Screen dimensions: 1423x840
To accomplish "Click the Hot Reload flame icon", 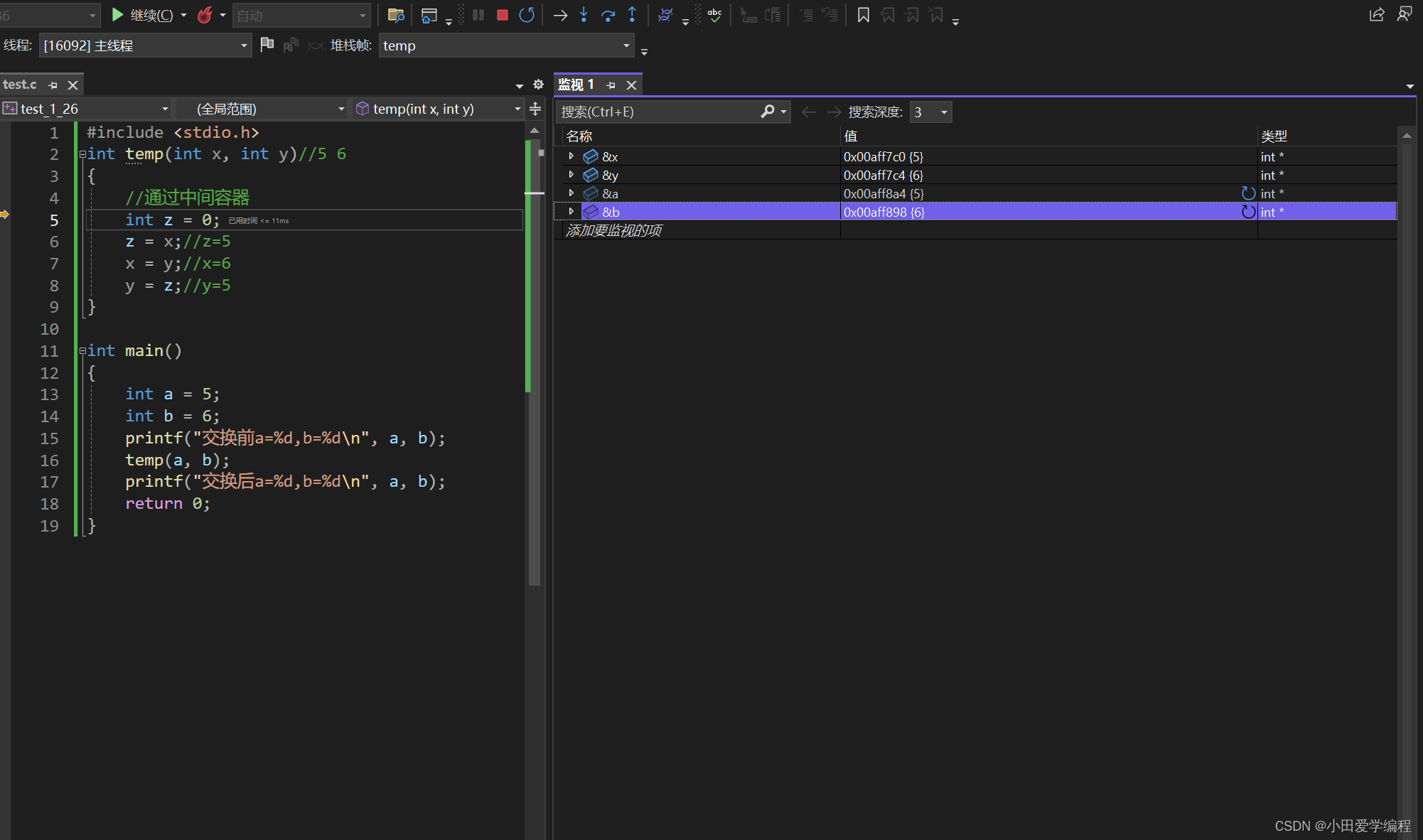I will (205, 15).
